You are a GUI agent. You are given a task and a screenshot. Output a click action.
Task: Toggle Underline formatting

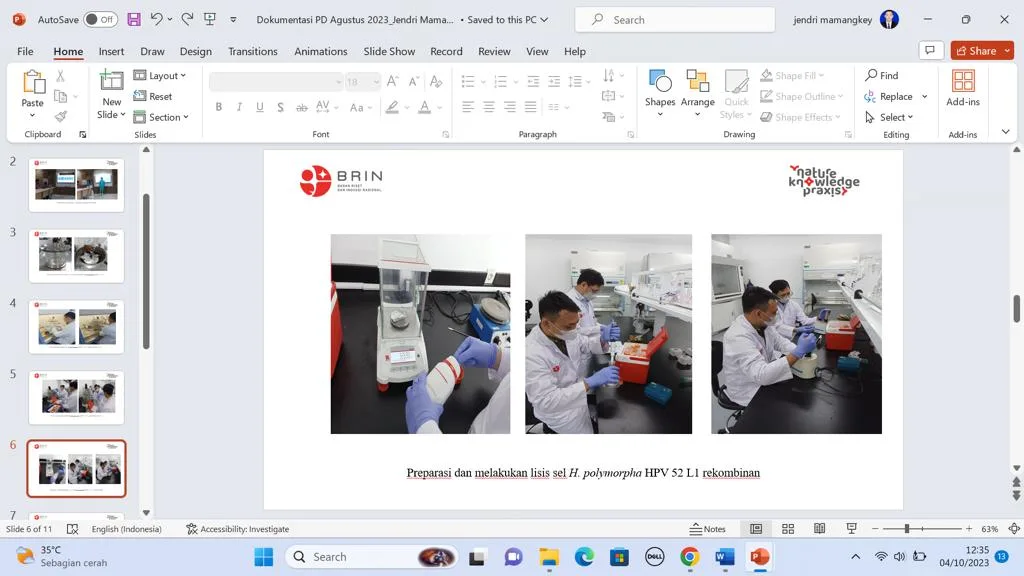click(x=260, y=107)
